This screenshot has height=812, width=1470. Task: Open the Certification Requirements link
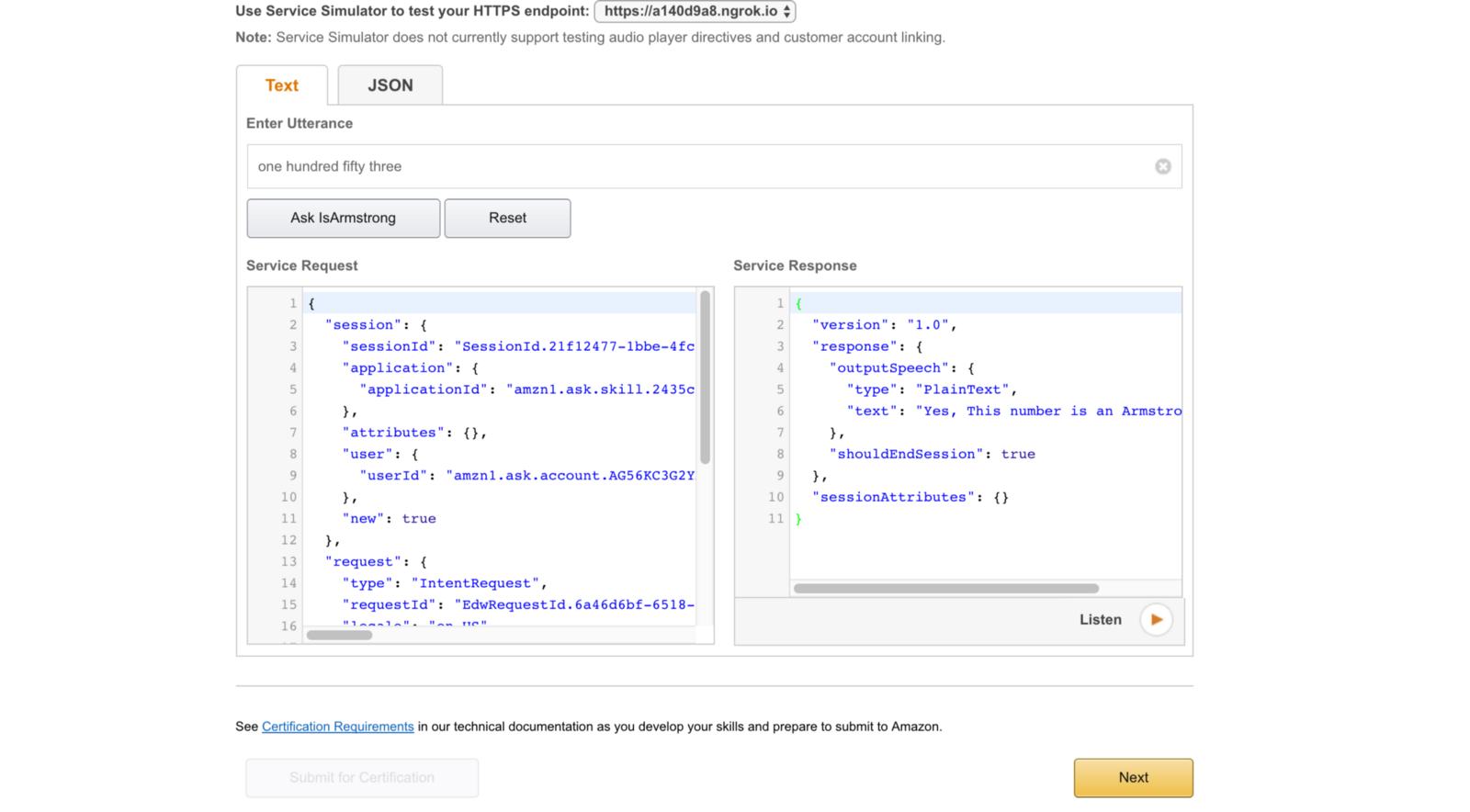[337, 727]
